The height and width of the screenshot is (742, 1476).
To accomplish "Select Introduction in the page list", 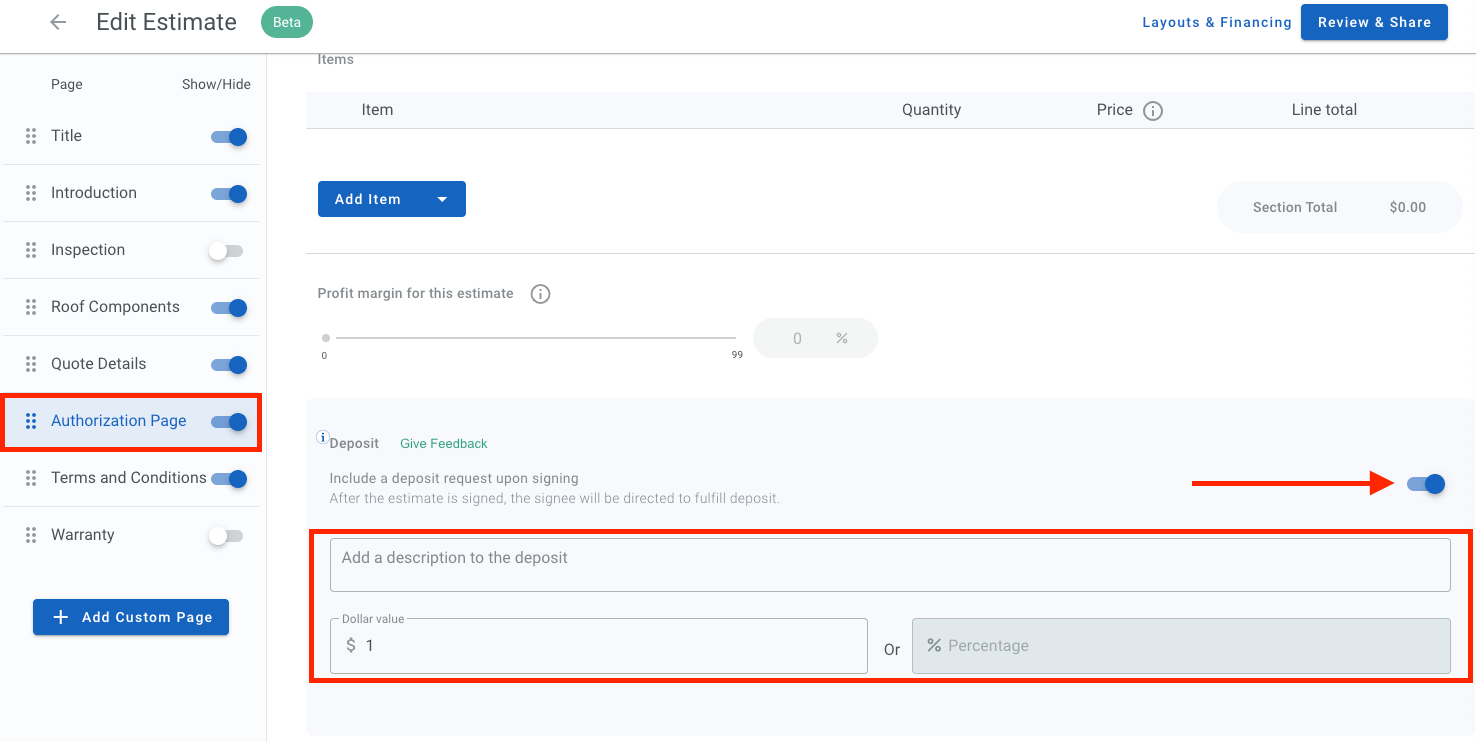I will (94, 193).
